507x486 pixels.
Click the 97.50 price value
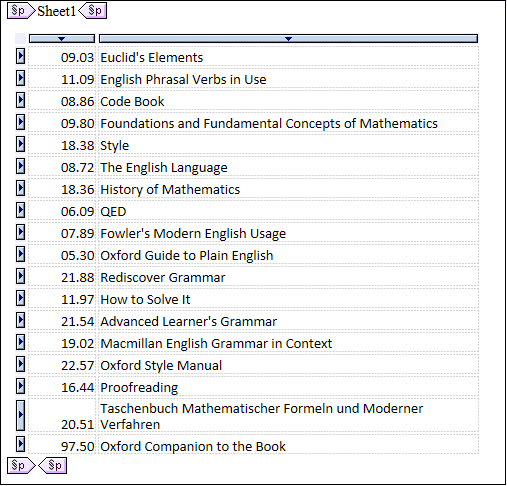(x=77, y=447)
